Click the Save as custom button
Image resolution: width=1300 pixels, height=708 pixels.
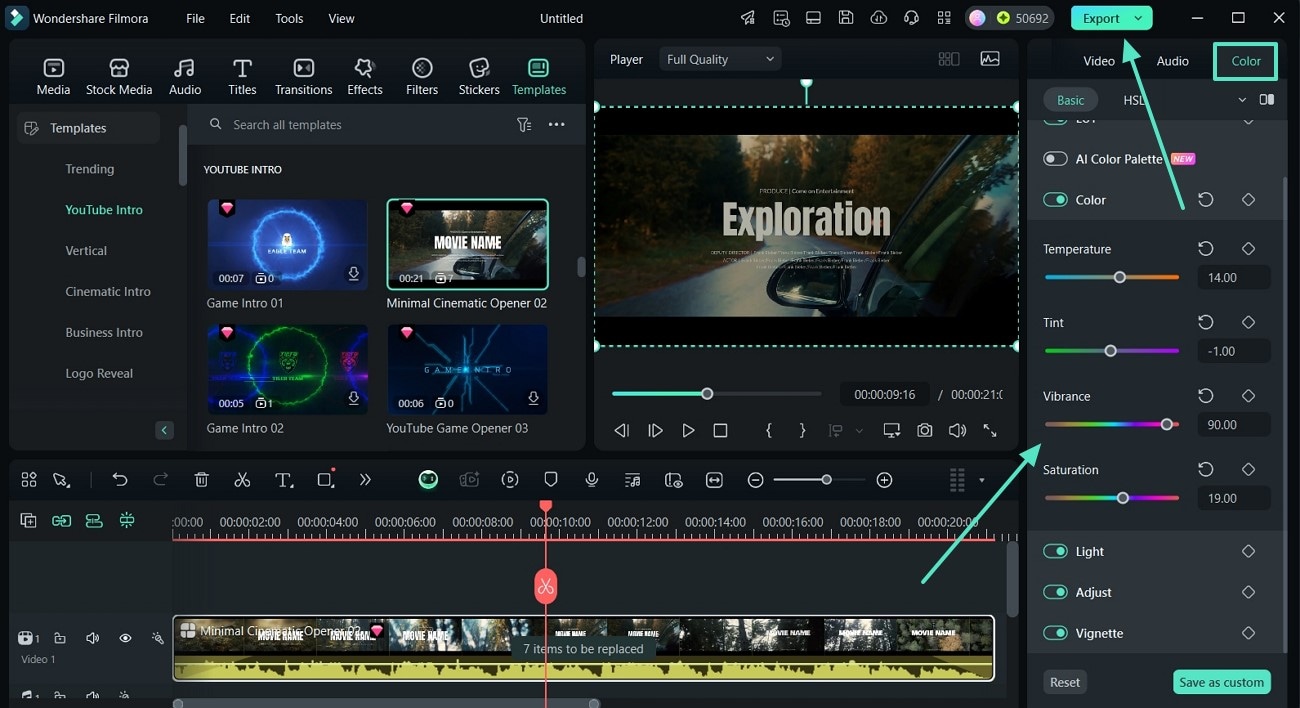[x=1221, y=682]
